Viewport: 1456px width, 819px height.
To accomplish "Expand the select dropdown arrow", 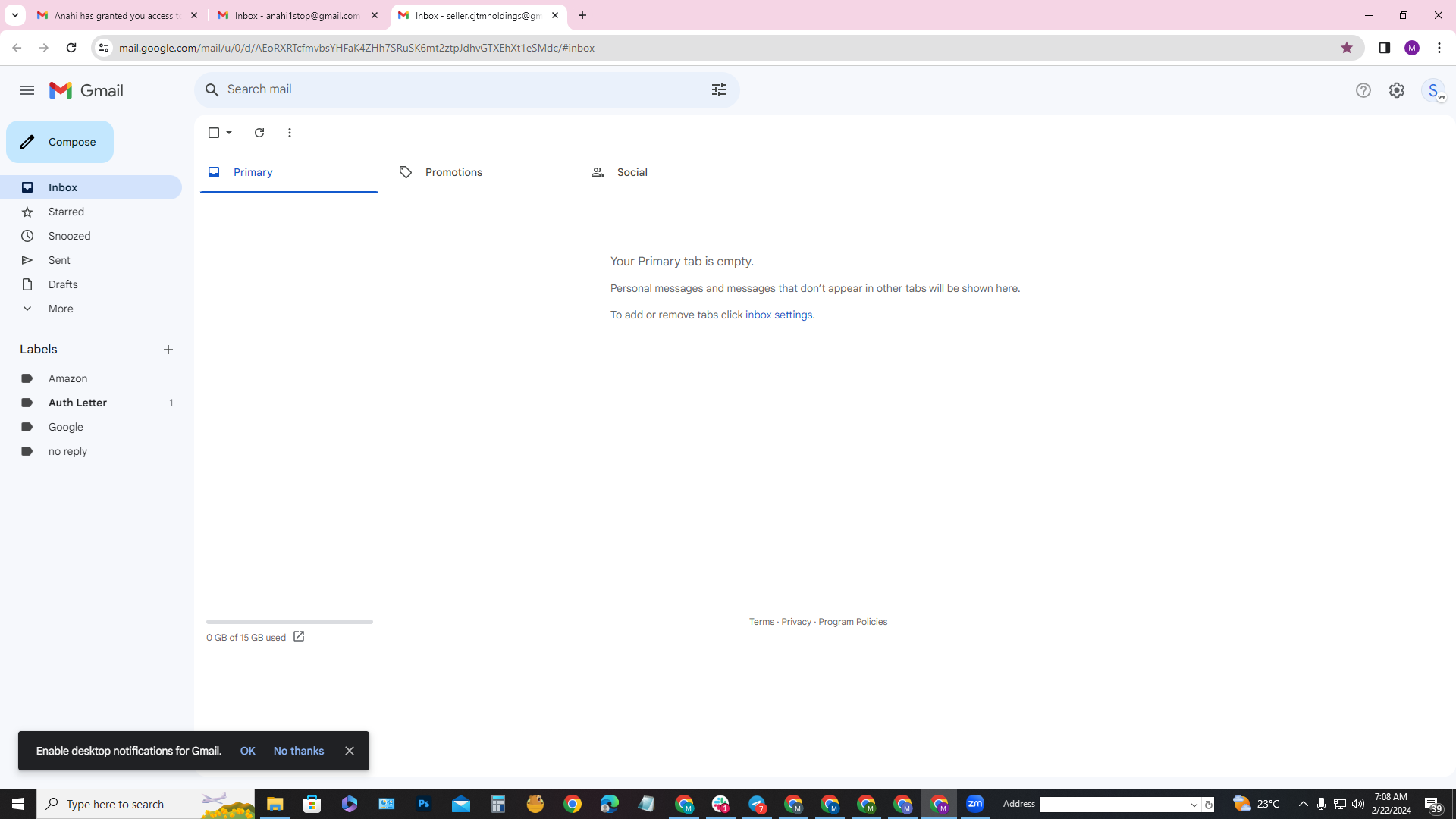I will click(x=229, y=133).
